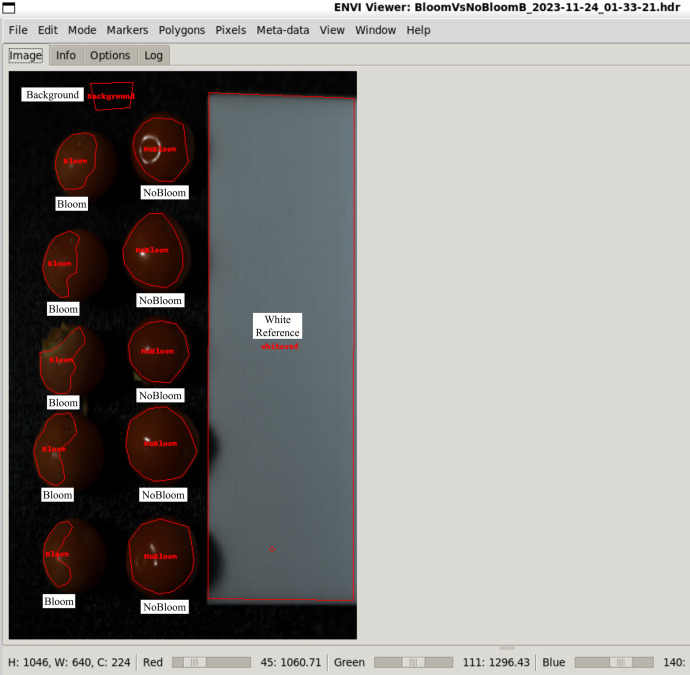690x675 pixels.
Task: Click the Green channel band slider
Action: (413, 662)
